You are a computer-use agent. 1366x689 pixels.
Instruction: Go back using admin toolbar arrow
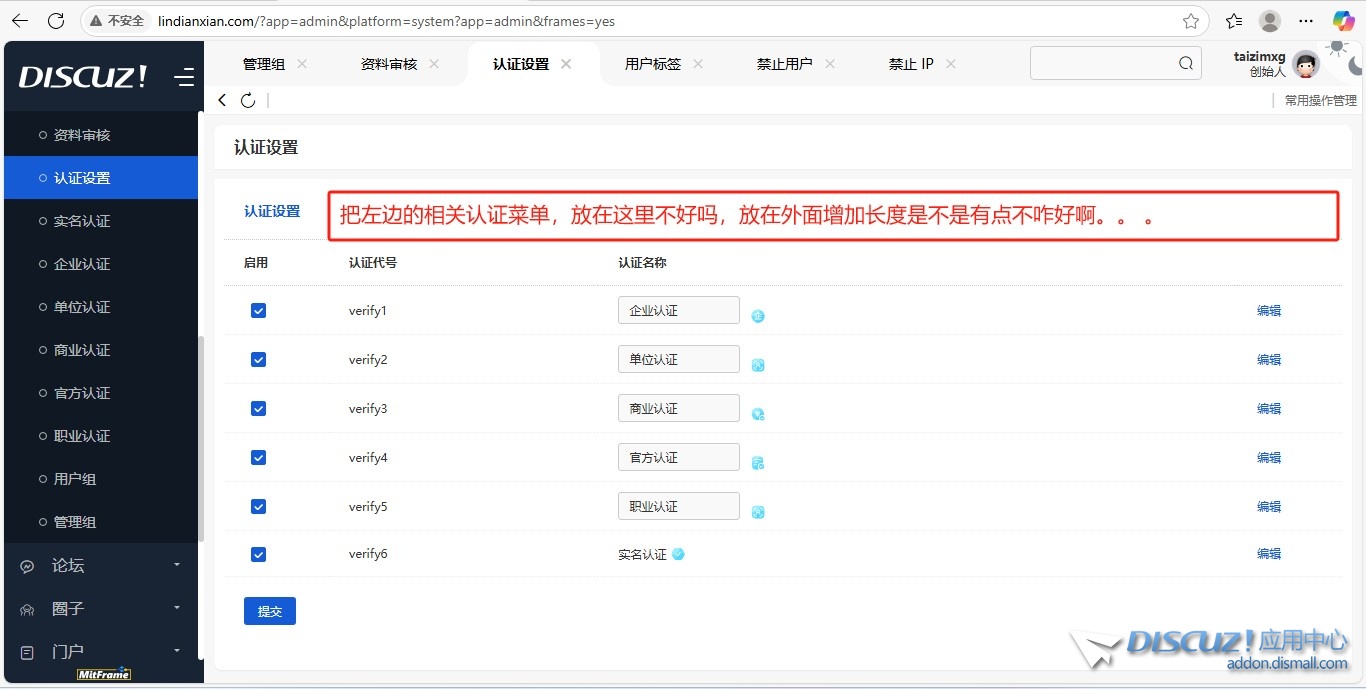pos(223,100)
